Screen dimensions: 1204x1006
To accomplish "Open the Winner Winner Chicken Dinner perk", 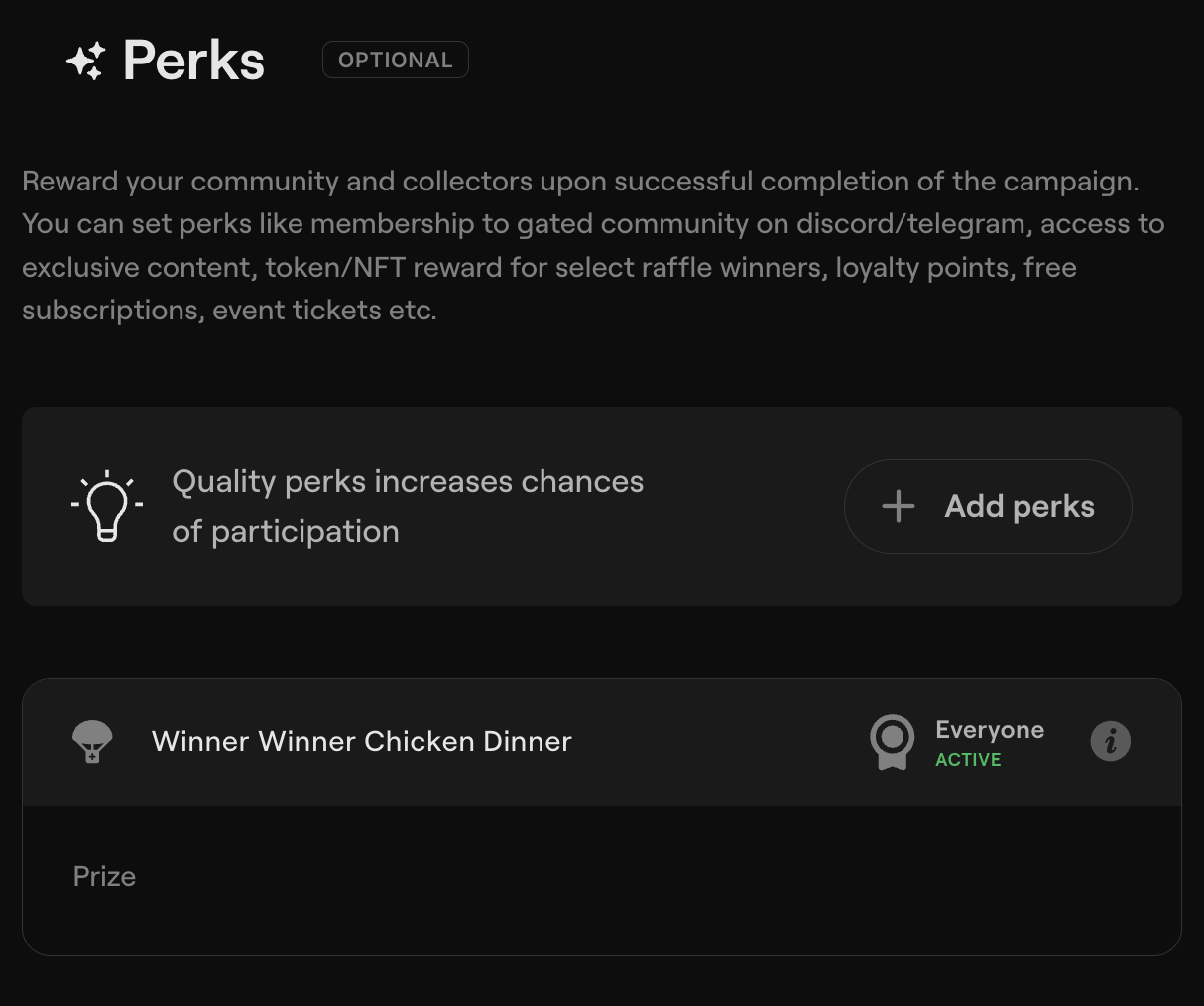I will pos(362,741).
